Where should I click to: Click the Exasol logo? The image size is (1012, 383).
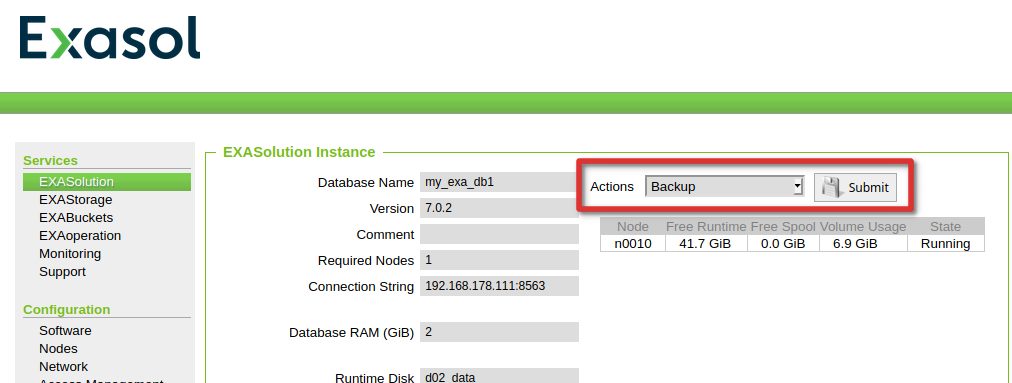[110, 37]
